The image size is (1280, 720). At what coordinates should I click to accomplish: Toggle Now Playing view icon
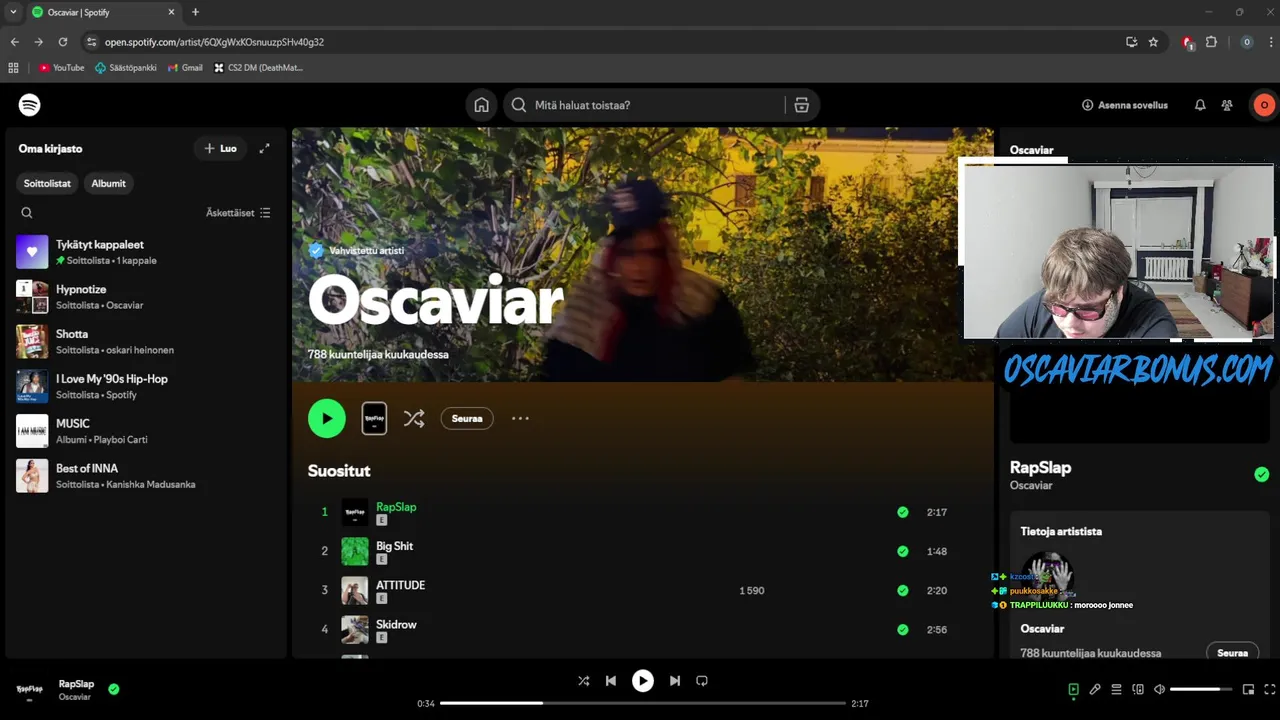pyautogui.click(x=1073, y=689)
